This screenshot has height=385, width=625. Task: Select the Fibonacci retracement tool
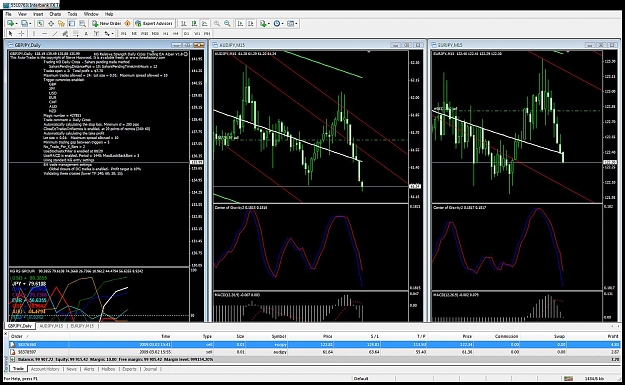75,33
